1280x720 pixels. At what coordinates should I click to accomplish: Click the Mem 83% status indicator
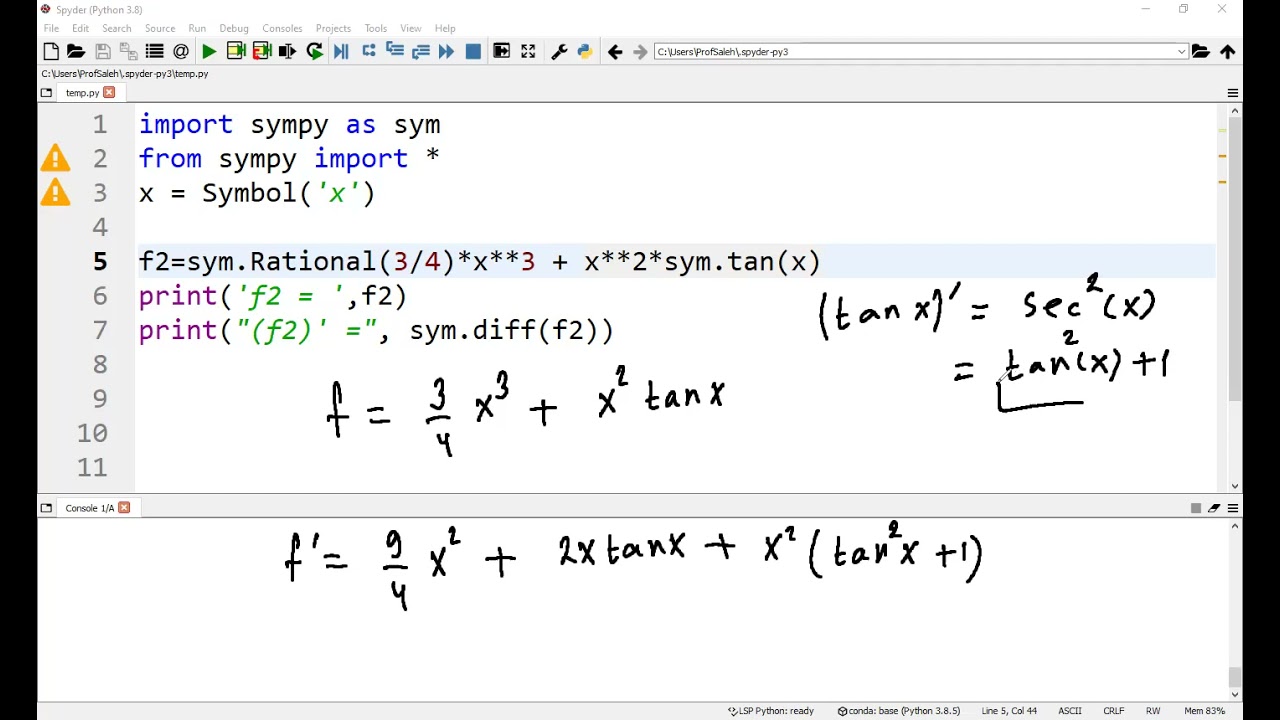[1205, 711]
